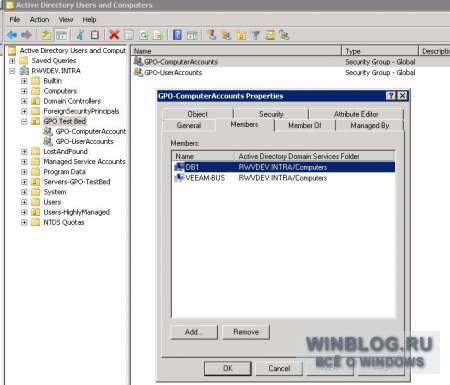Click Cancel in the properties dialog

279,368
